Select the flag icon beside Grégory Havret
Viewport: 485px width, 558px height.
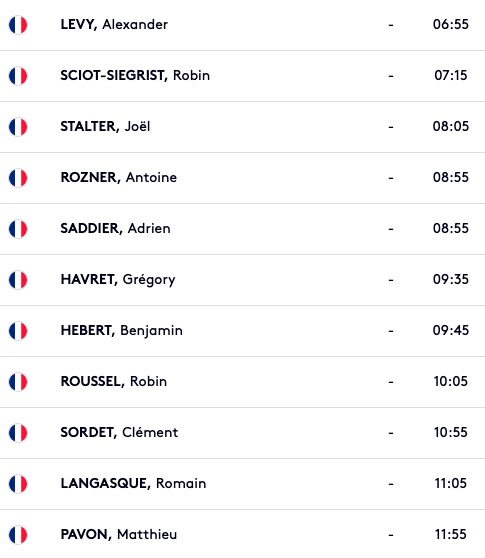click(18, 280)
